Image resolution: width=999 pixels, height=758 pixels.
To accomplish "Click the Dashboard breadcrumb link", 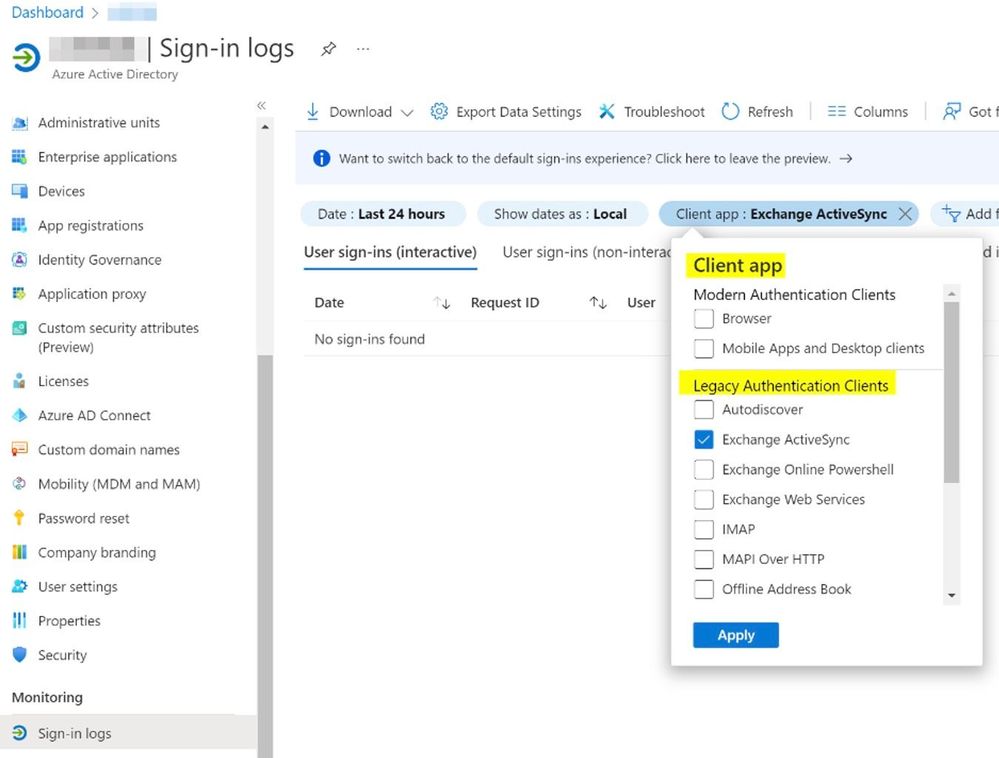I will 48,13.
